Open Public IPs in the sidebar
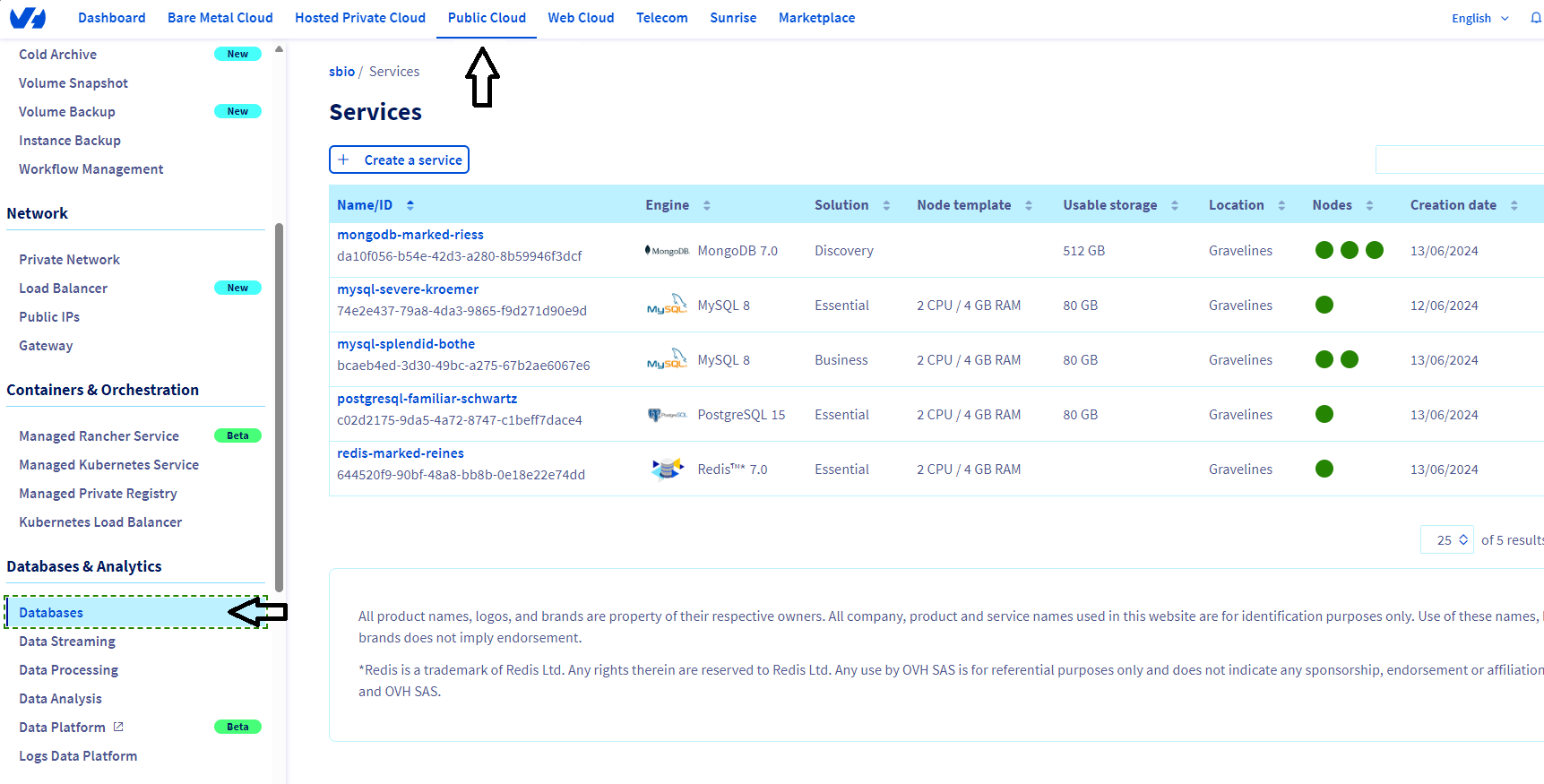This screenshot has width=1544, height=784. pos(49,317)
